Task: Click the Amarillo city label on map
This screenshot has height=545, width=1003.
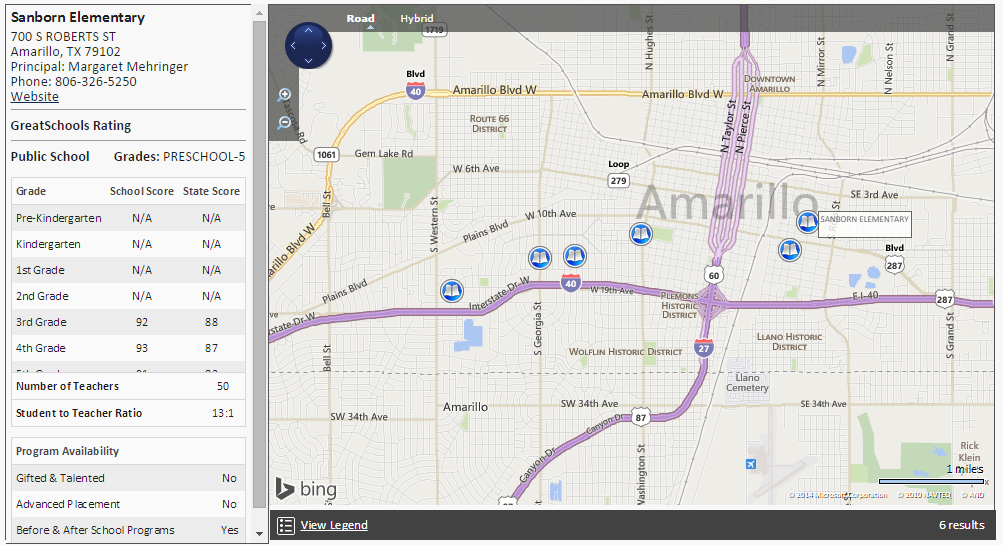Action: tap(727, 201)
